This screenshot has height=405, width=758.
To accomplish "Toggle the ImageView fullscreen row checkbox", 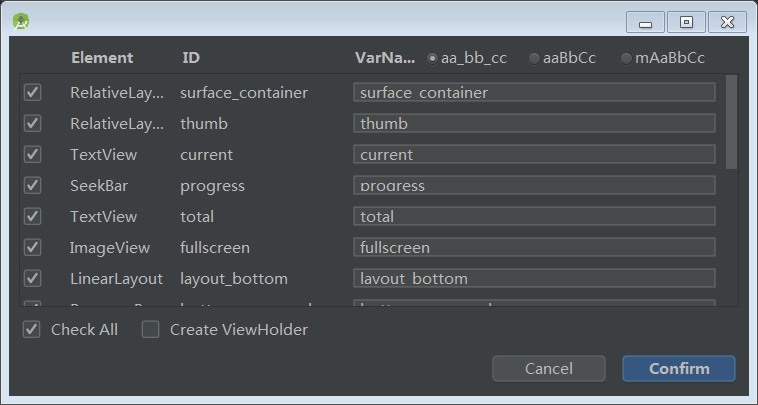I will 32,247.
